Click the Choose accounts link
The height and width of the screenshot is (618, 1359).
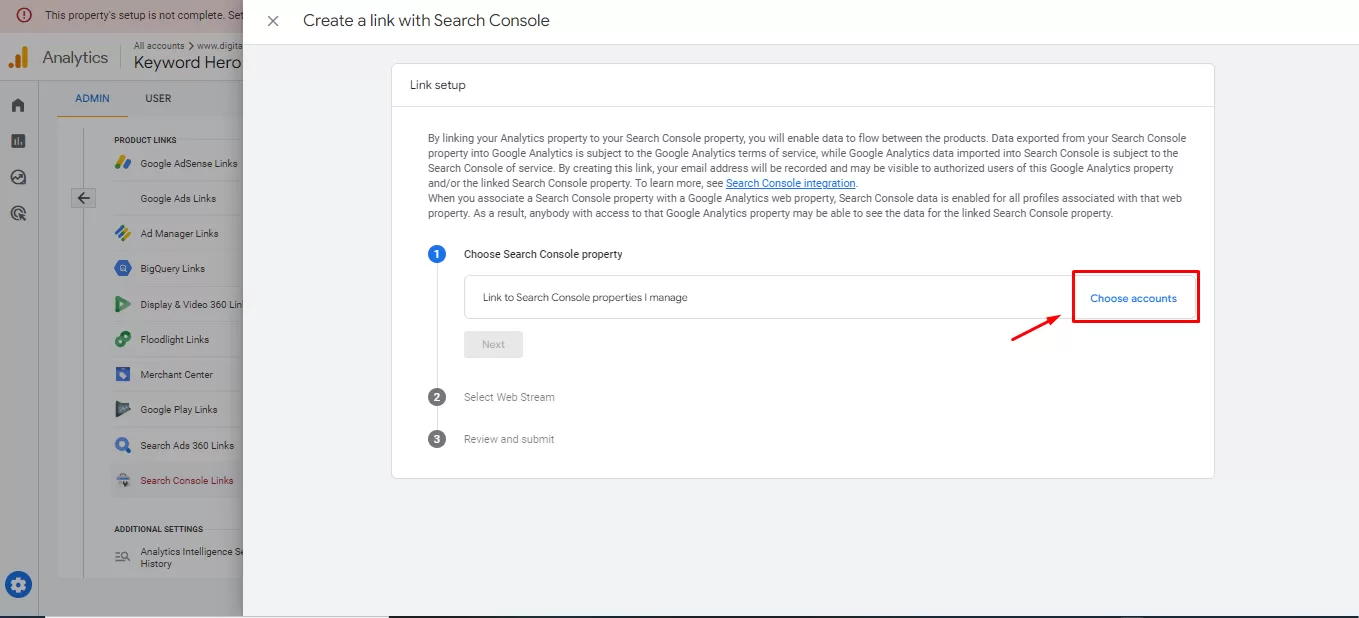(x=1133, y=298)
